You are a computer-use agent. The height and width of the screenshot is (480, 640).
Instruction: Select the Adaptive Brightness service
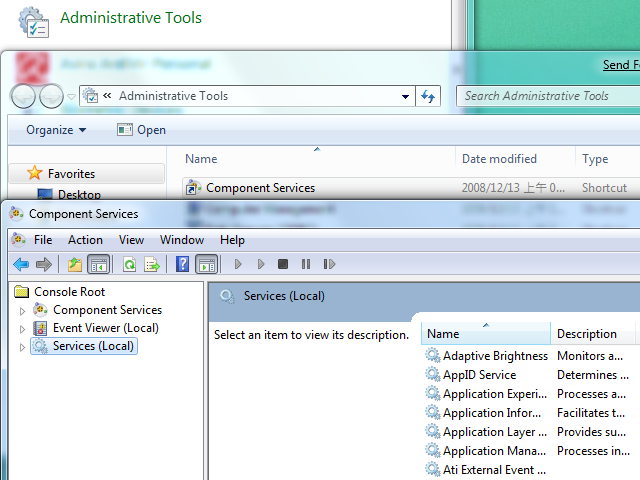click(x=496, y=356)
